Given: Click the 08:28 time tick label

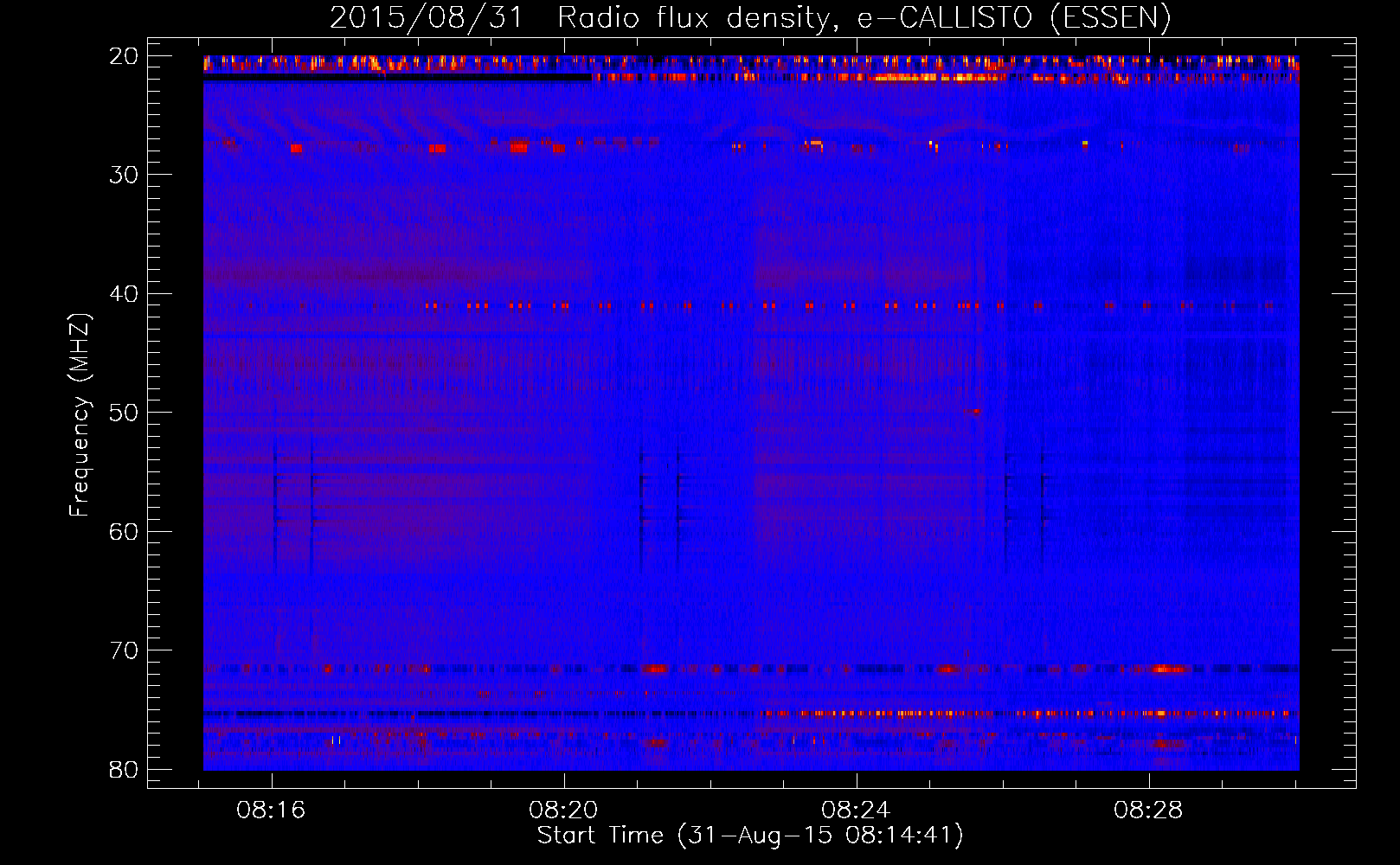Looking at the screenshot, I should (x=1148, y=811).
